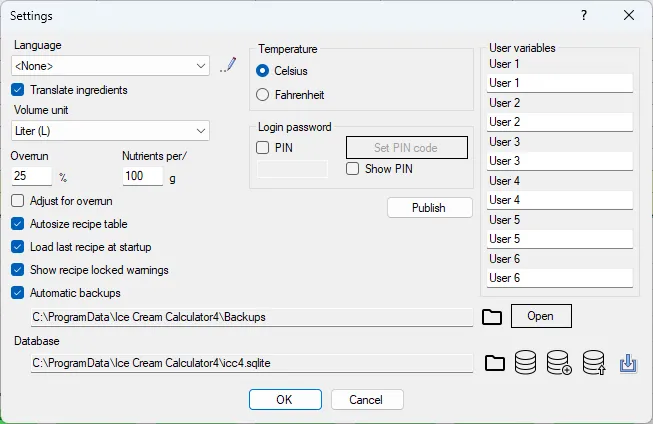Click the PIN entry field

(292, 169)
